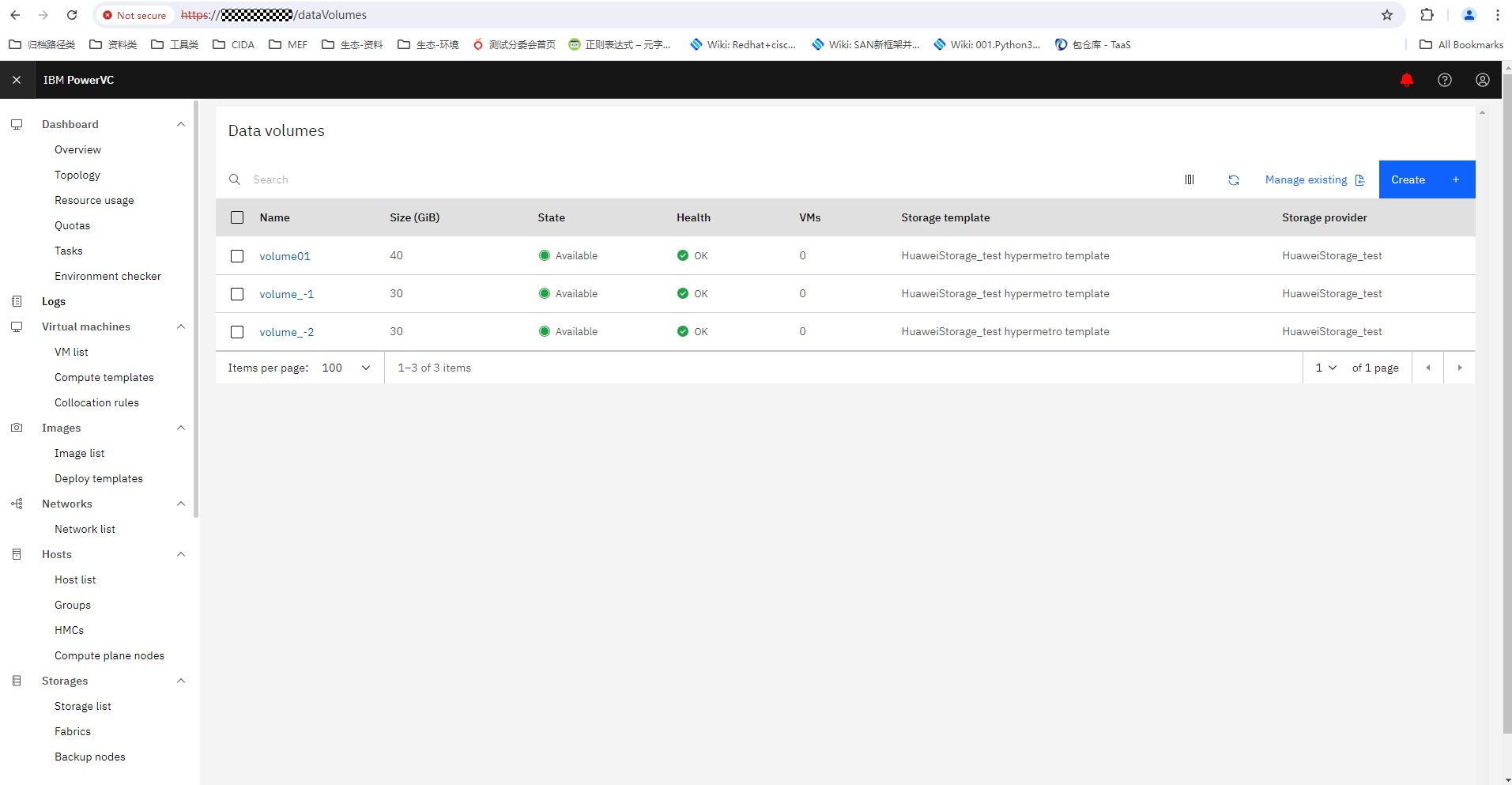Click the Not secure site indicator

pos(134,15)
